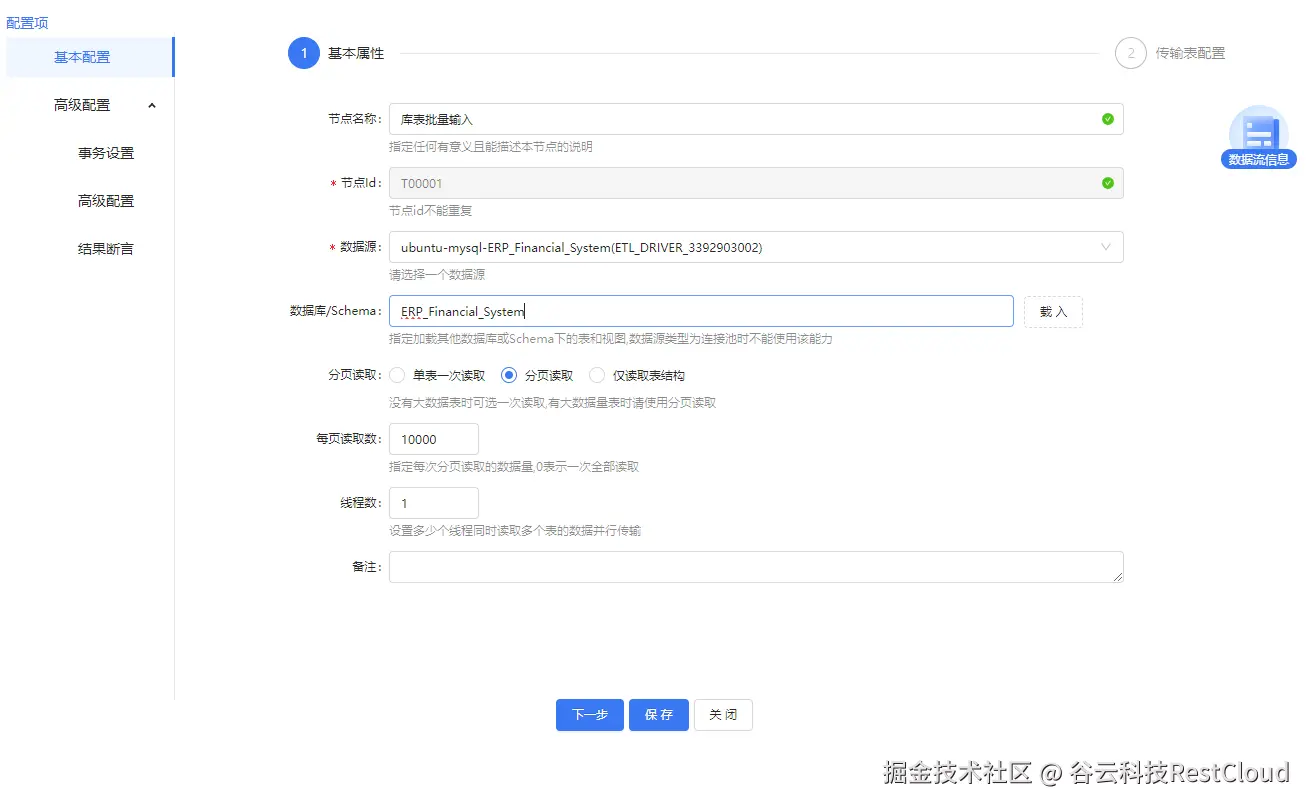
Task: Click the 载入 button
Action: pyautogui.click(x=1053, y=311)
